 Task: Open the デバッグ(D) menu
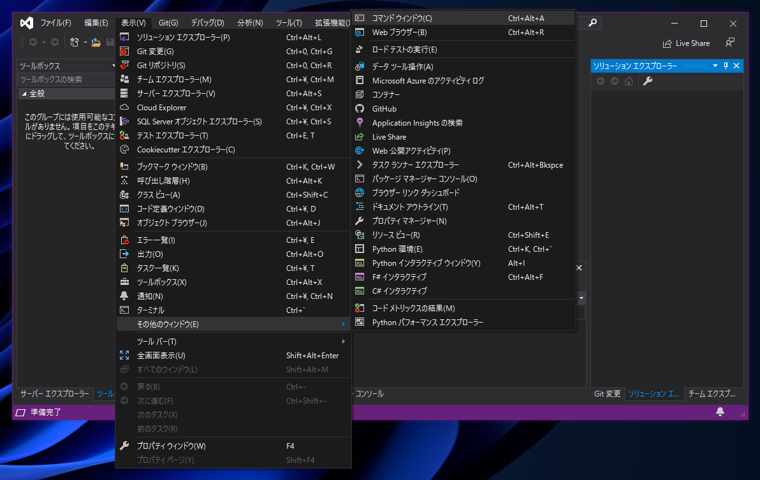click(207, 23)
